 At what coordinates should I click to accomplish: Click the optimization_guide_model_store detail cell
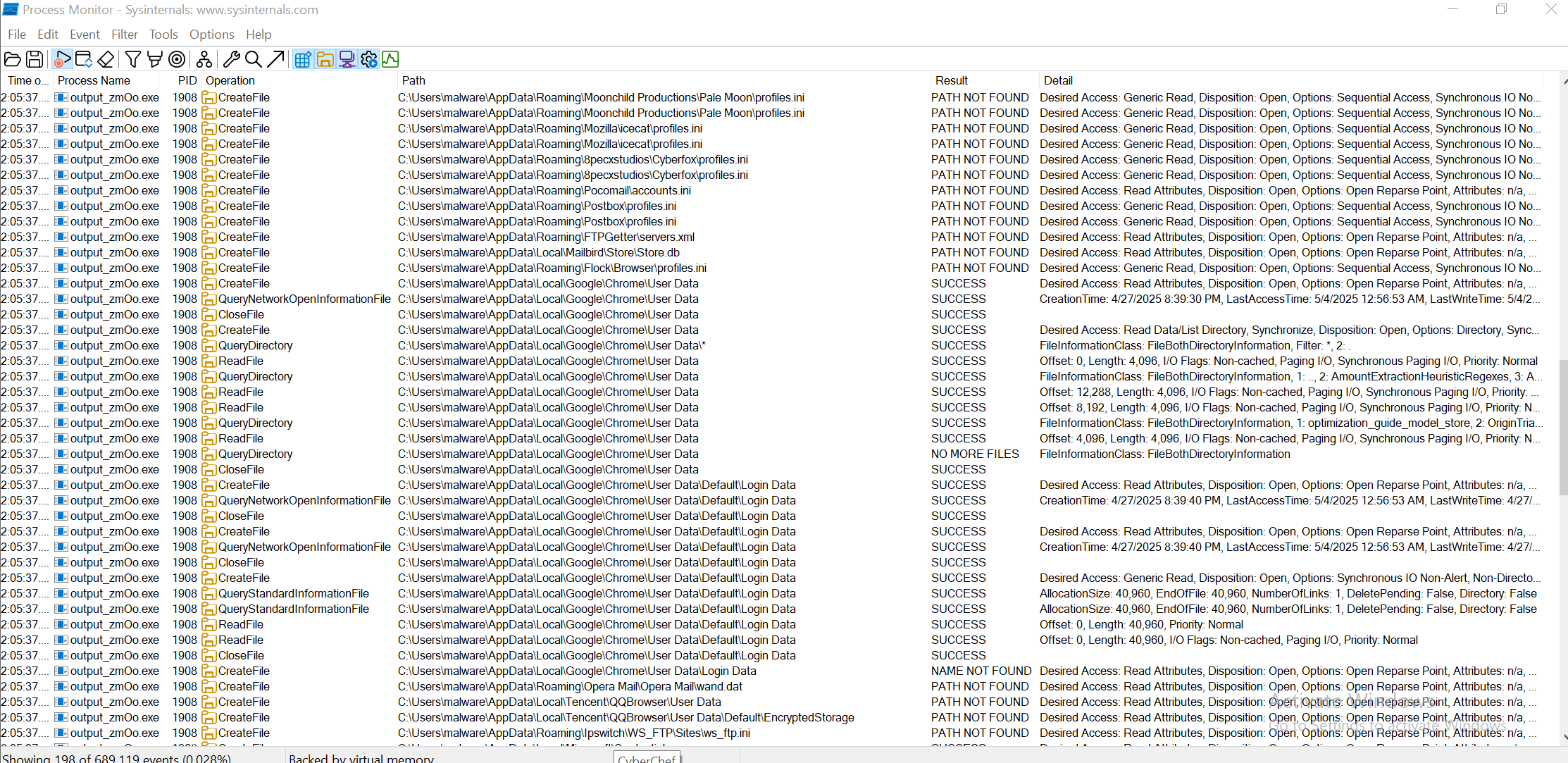[1291, 423]
